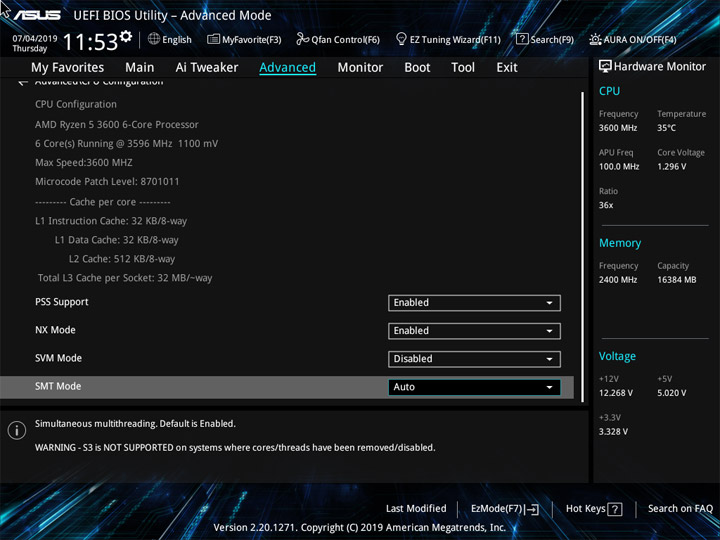Screen dimensions: 720x540
Task: Switch to the Tool tab
Action: (463, 68)
